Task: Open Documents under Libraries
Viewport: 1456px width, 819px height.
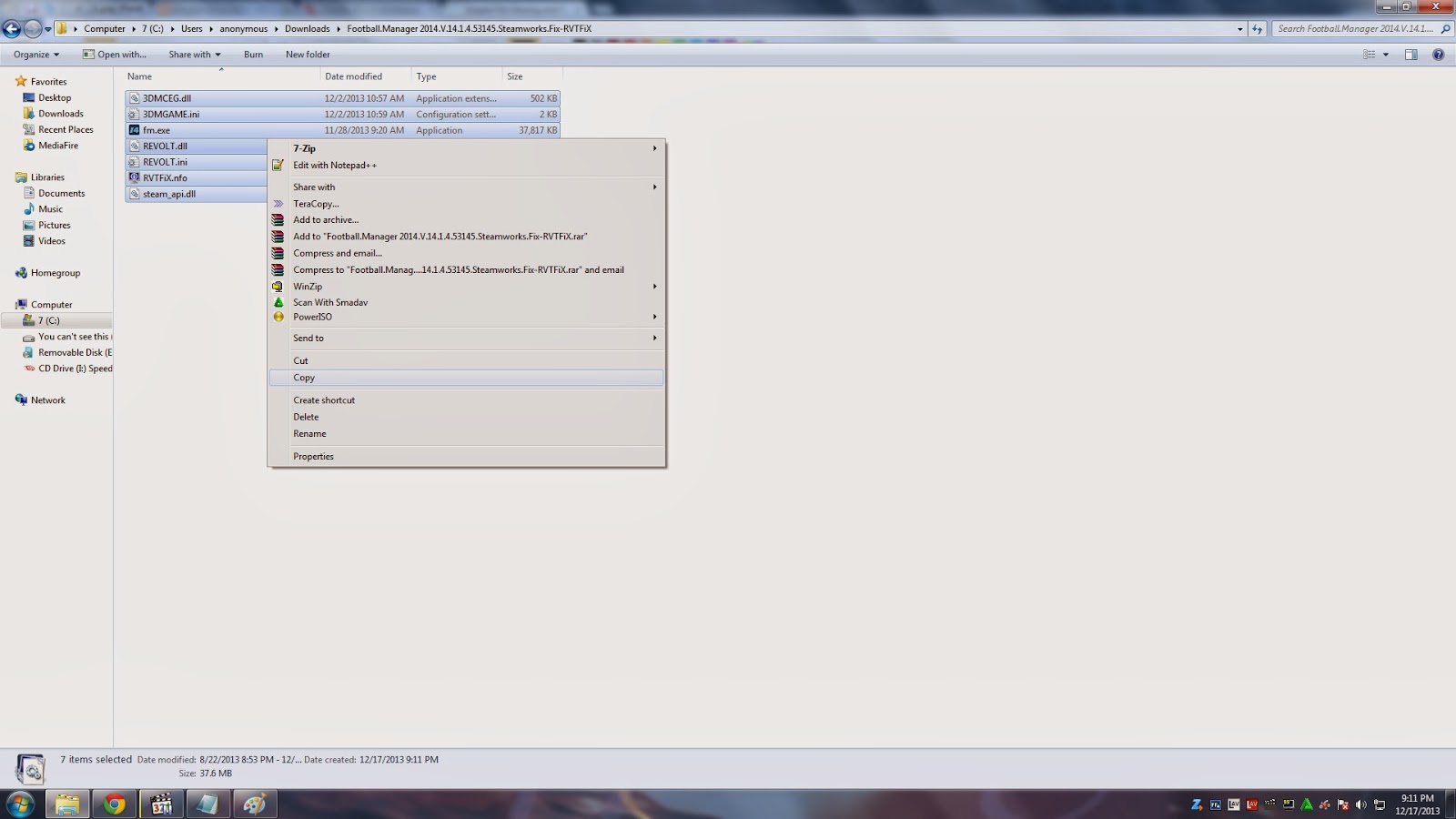Action: (x=62, y=194)
